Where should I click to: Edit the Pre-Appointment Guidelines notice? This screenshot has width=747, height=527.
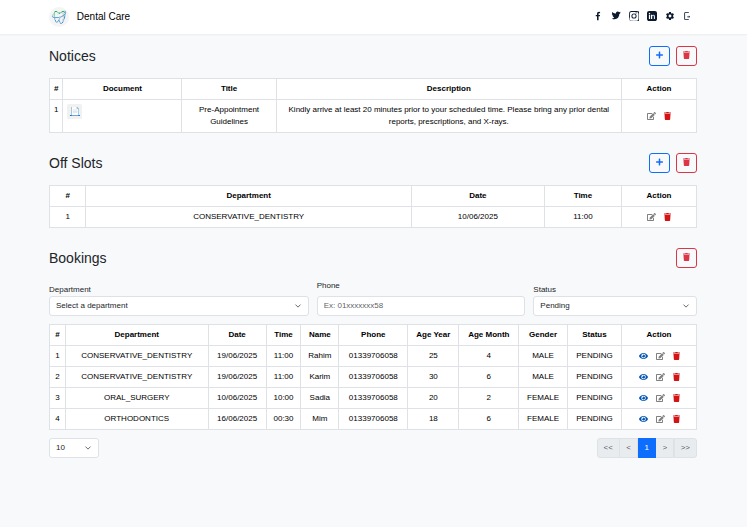pos(651,116)
